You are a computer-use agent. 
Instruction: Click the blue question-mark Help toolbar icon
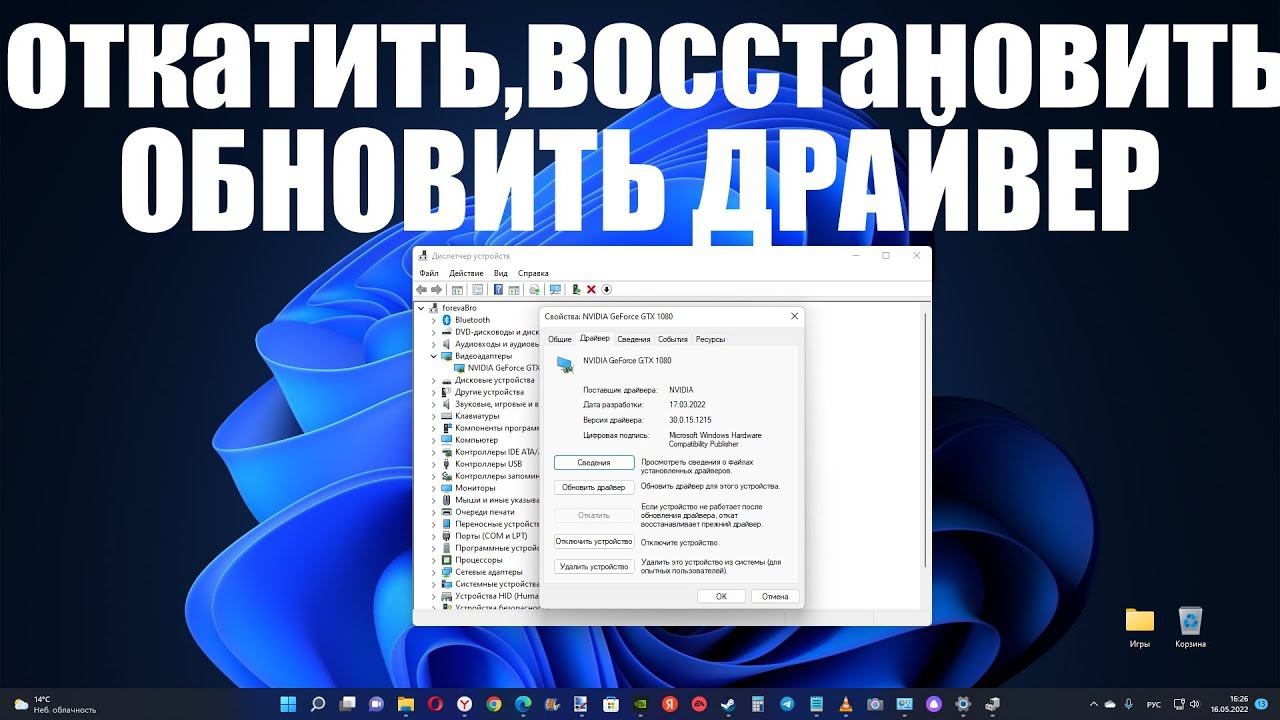coord(498,290)
